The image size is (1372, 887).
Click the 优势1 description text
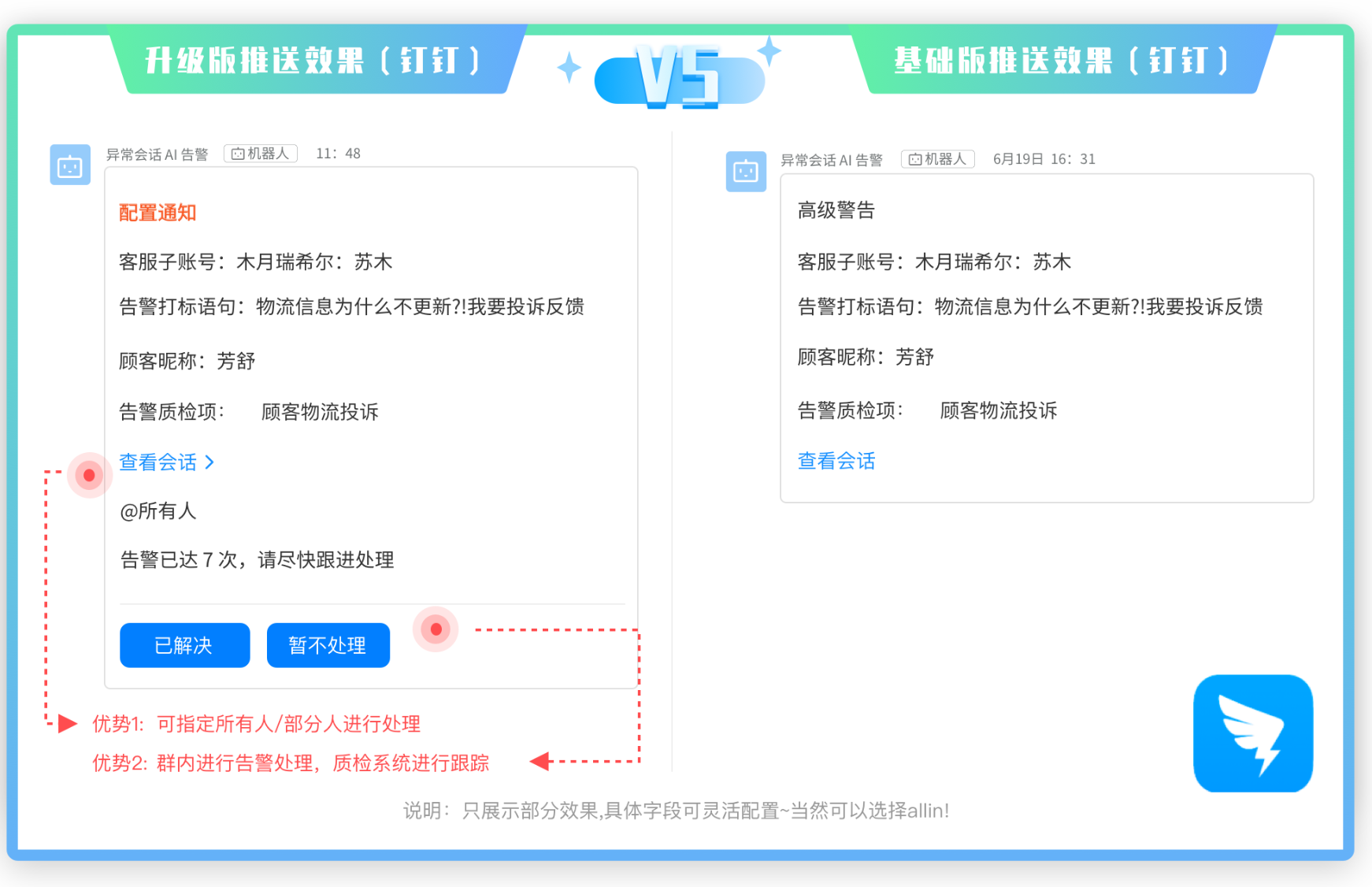(x=257, y=724)
